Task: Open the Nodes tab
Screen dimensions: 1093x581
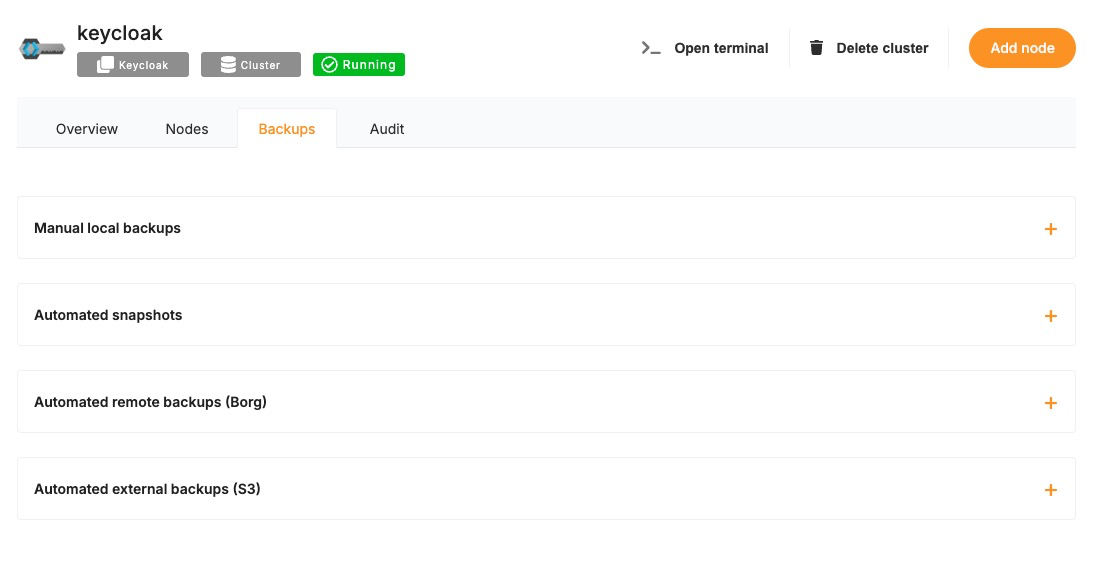Action: click(187, 129)
